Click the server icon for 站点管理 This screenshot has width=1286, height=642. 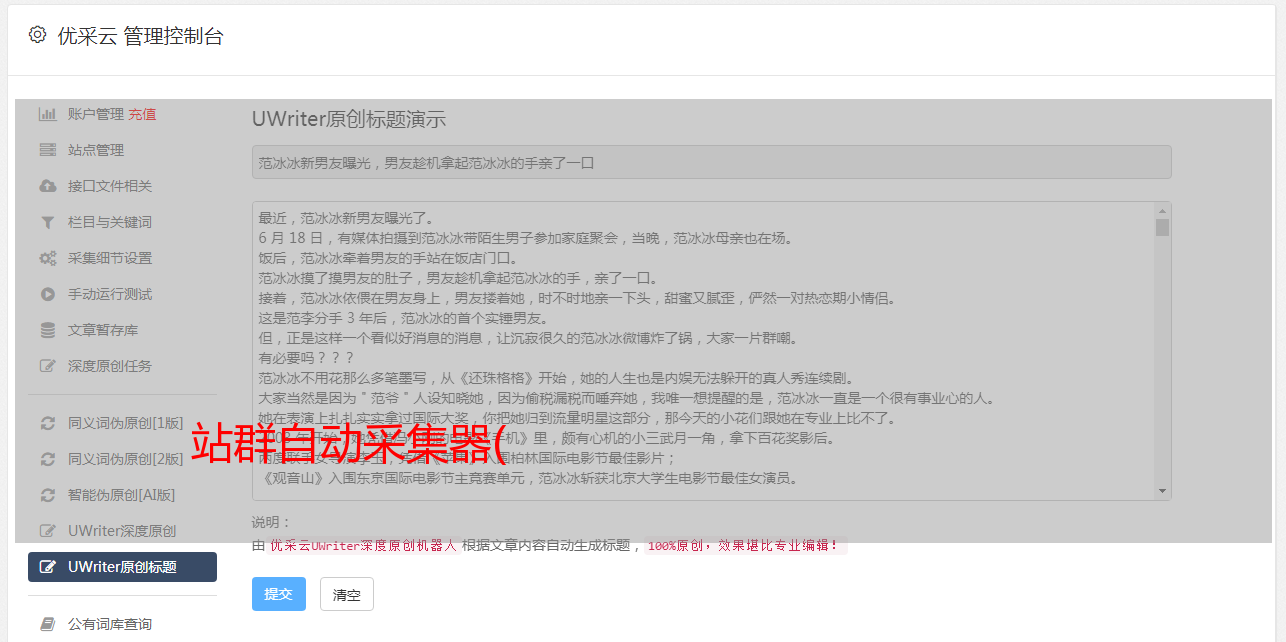pos(47,150)
